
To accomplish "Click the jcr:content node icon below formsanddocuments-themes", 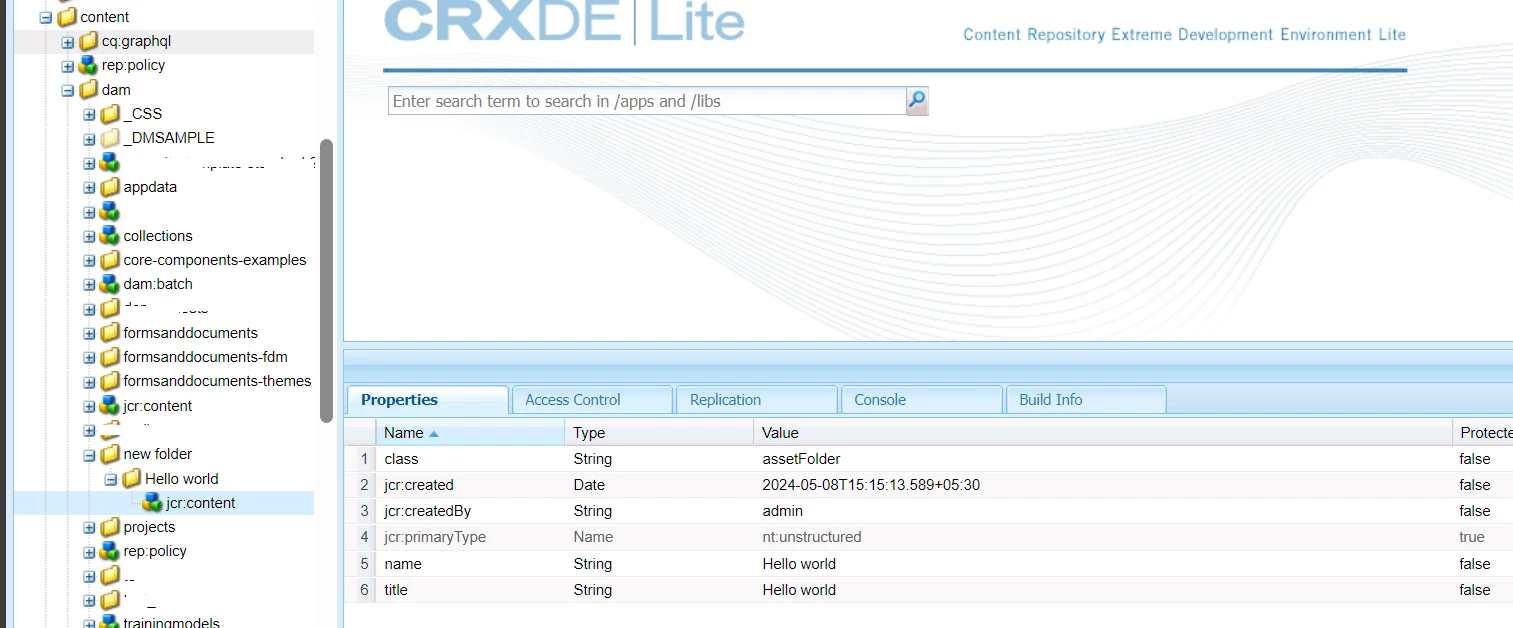I will (x=110, y=406).
